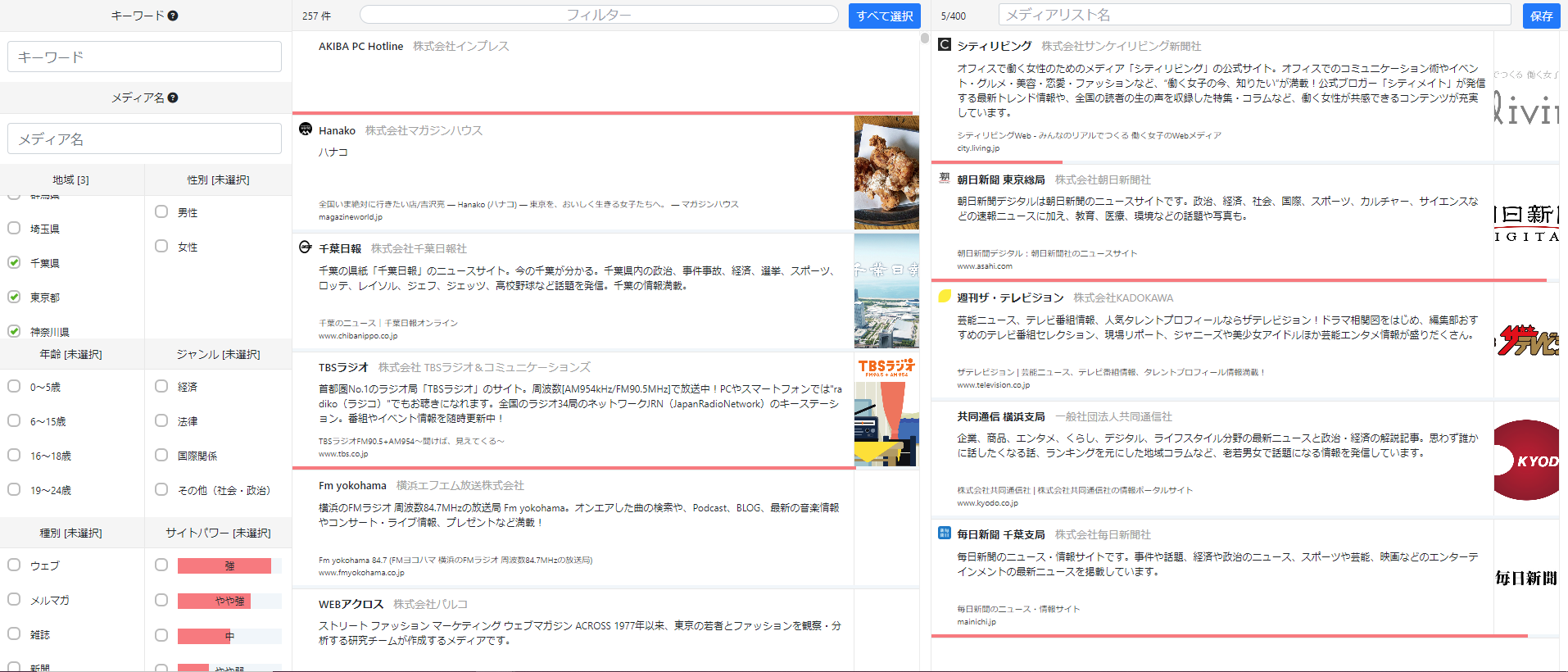The height and width of the screenshot is (672, 1568).
Task: Check the 16〜18歳 age option
Action: [14, 455]
